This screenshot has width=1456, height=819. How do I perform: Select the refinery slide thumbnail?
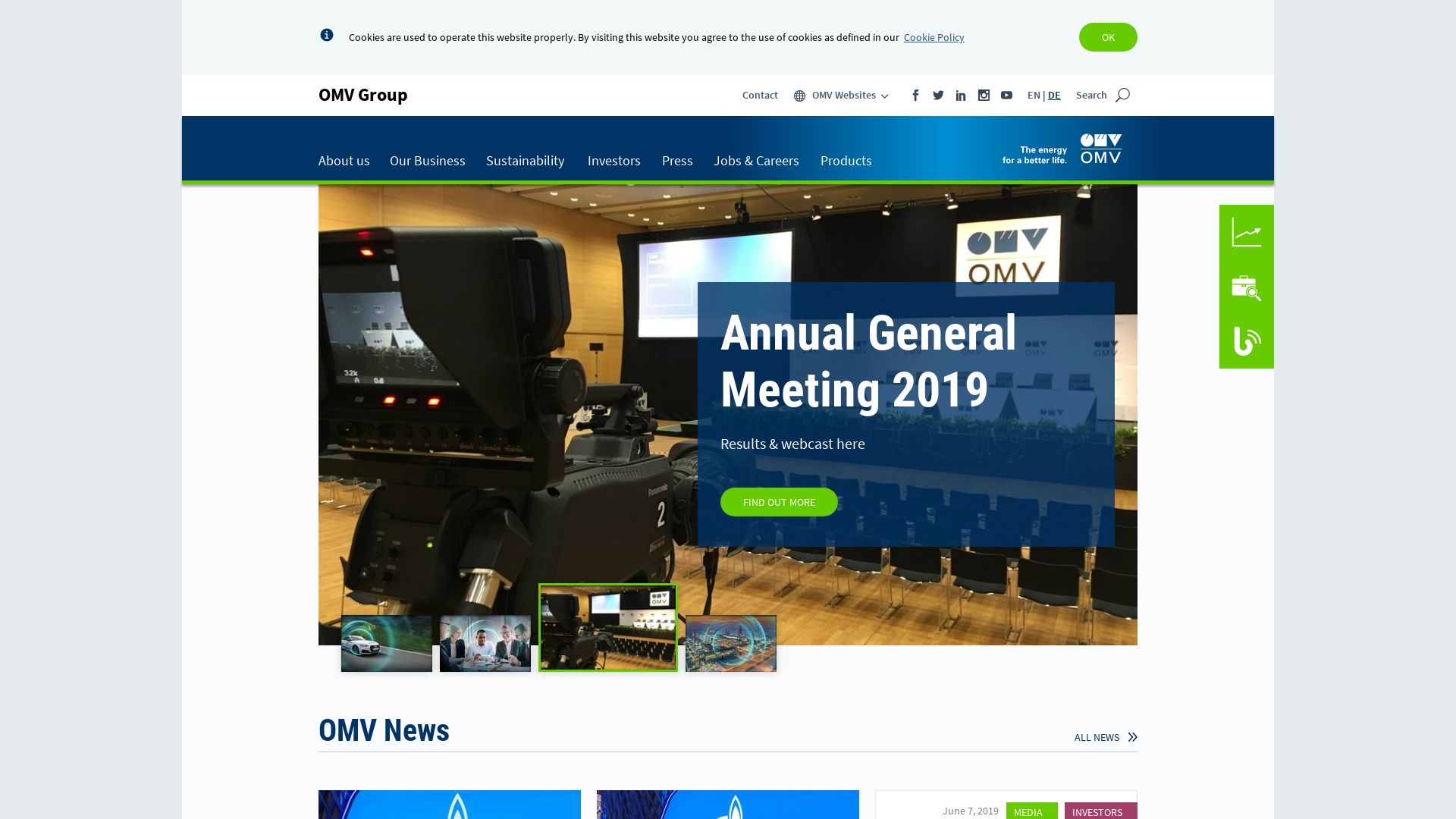(731, 643)
